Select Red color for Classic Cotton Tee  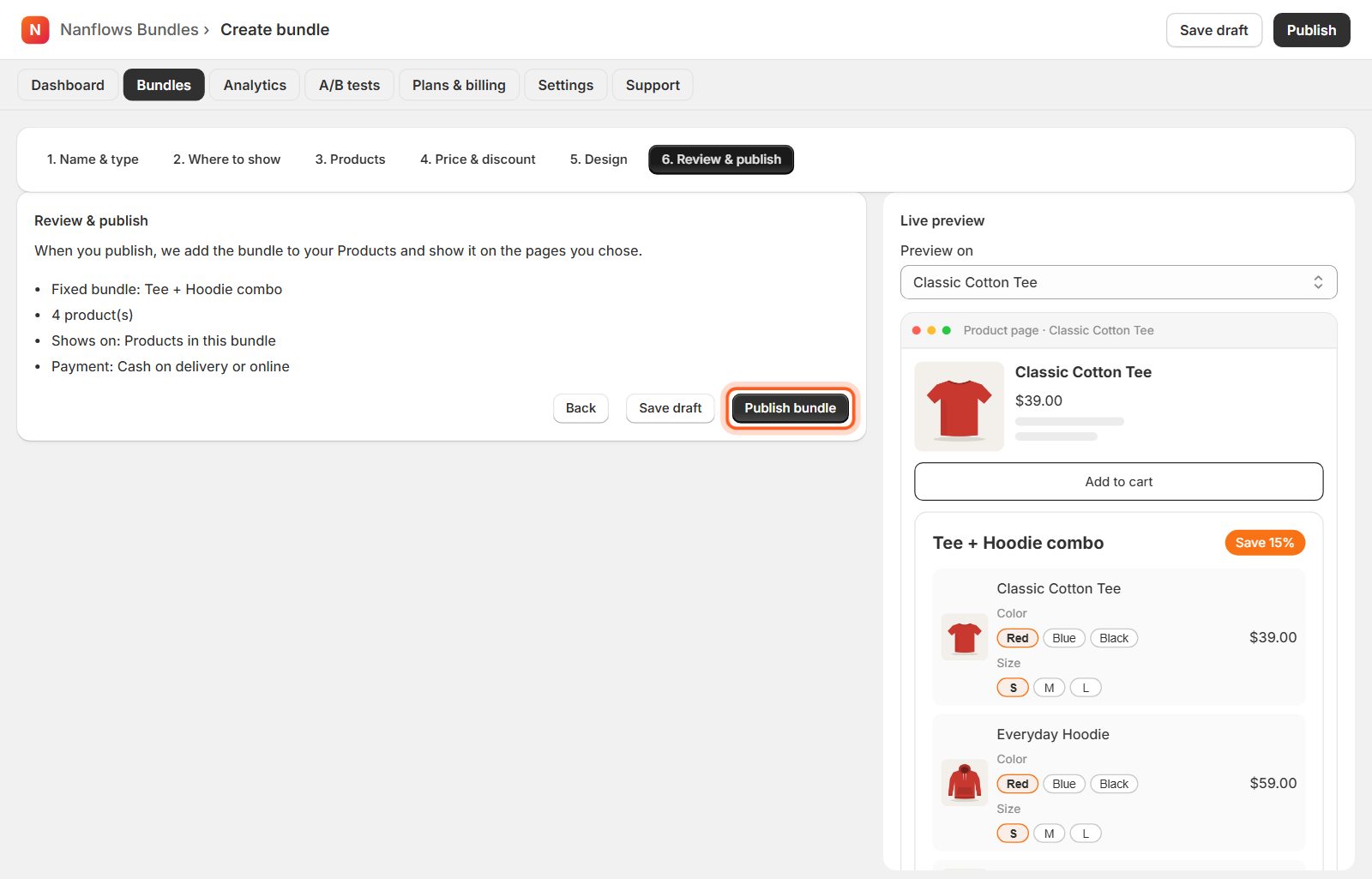point(1018,638)
